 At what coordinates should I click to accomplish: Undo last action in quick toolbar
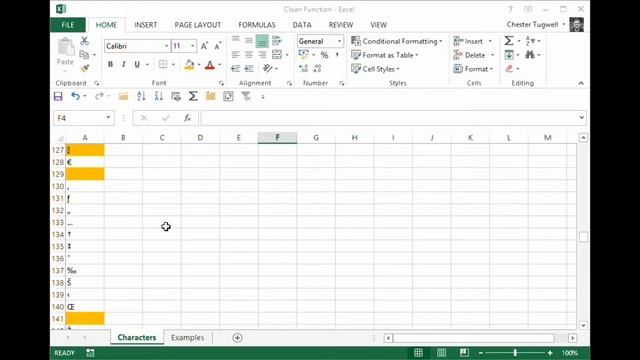[x=75, y=96]
